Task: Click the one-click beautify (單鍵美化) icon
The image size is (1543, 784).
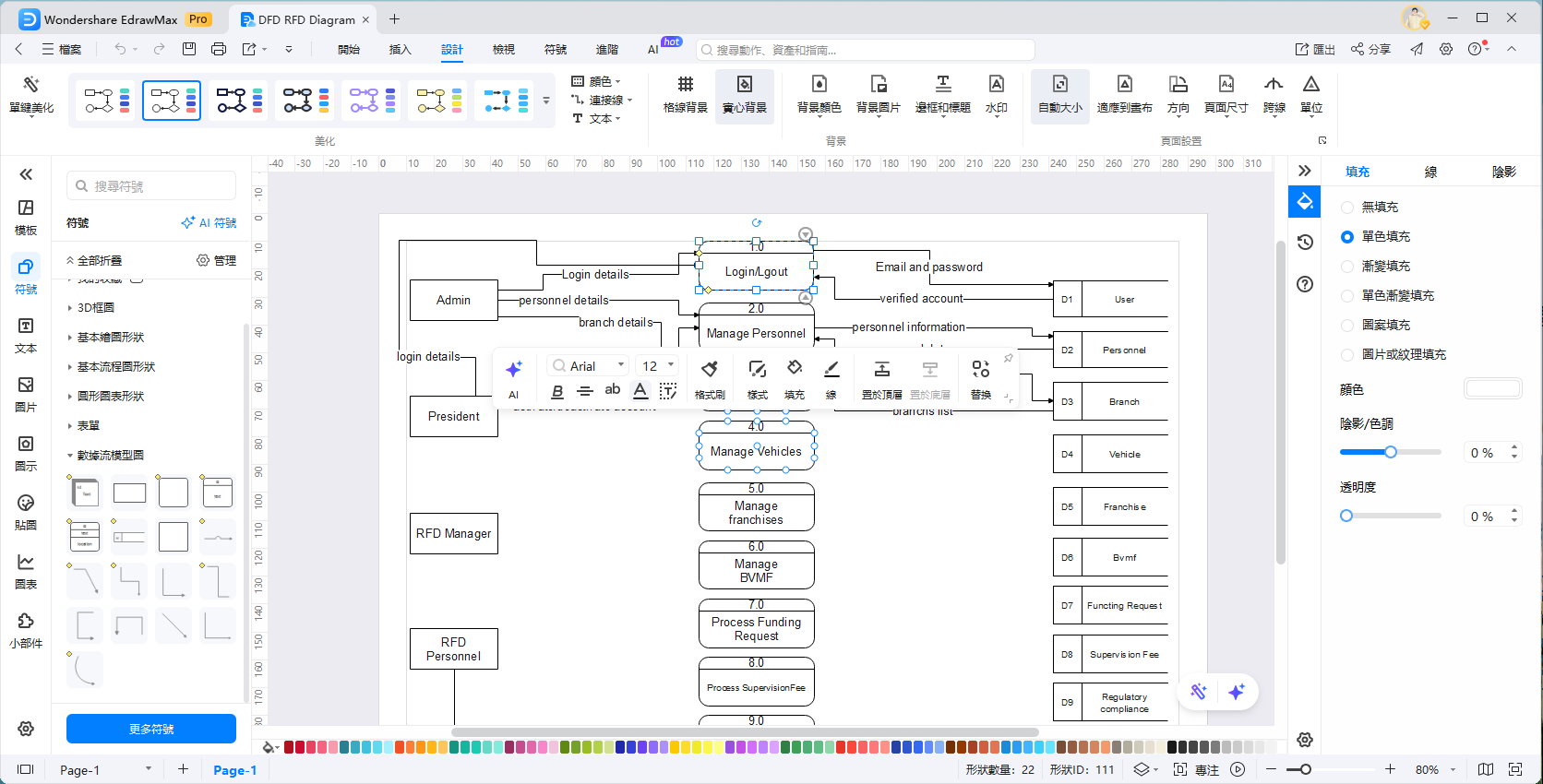Action: [x=31, y=93]
